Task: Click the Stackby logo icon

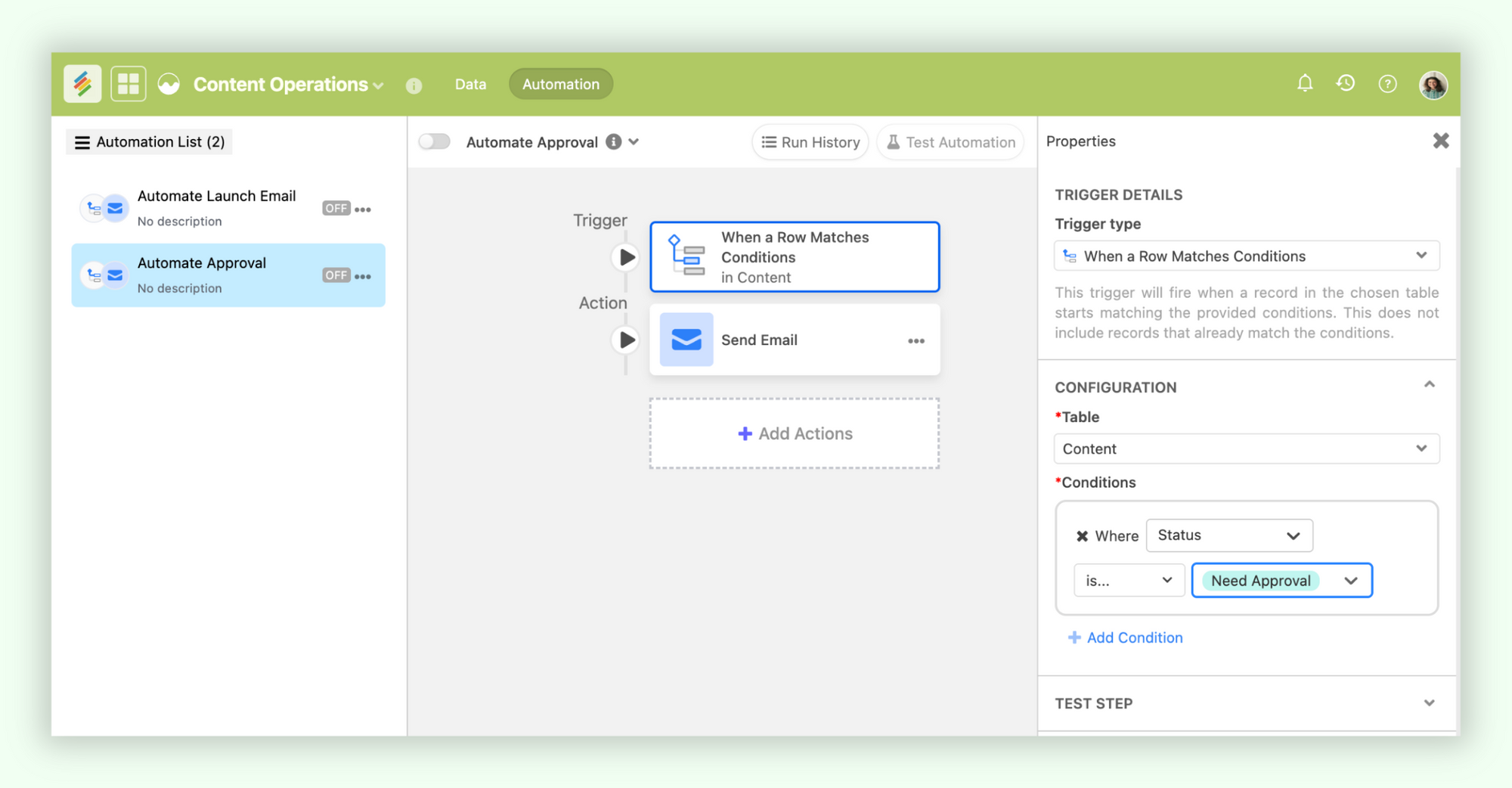Action: 82,84
